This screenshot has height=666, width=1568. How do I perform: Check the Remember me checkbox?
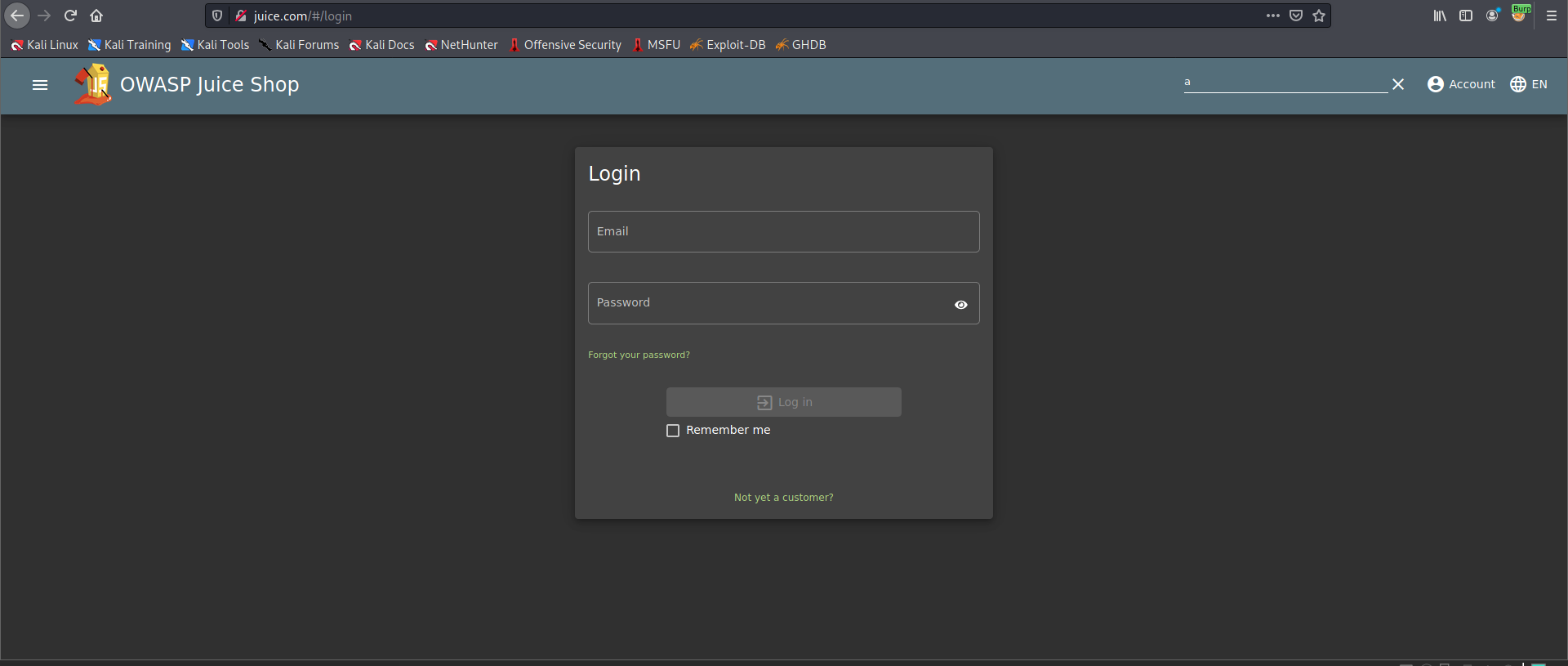673,431
